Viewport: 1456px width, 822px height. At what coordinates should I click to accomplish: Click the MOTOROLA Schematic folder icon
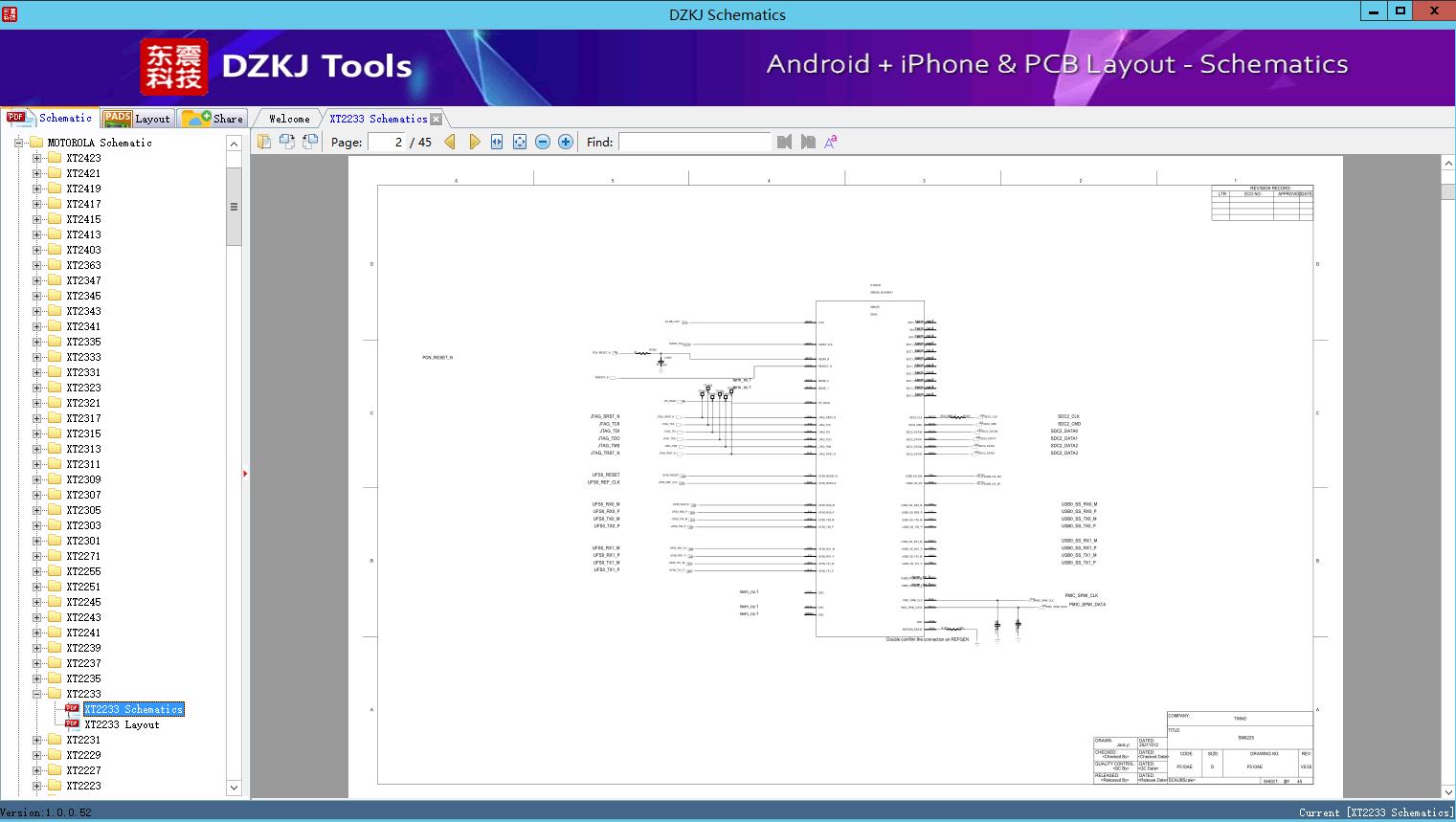click(36, 143)
